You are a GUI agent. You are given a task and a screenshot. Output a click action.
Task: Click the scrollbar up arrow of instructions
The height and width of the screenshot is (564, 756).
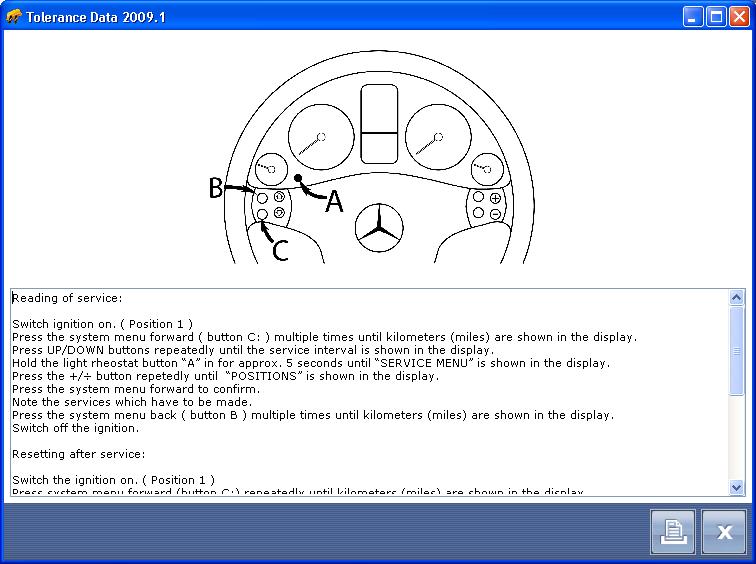tap(736, 297)
